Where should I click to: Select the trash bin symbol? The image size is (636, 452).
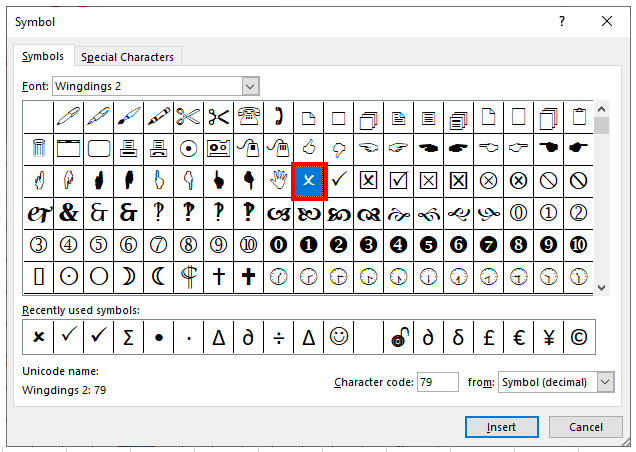point(38,148)
